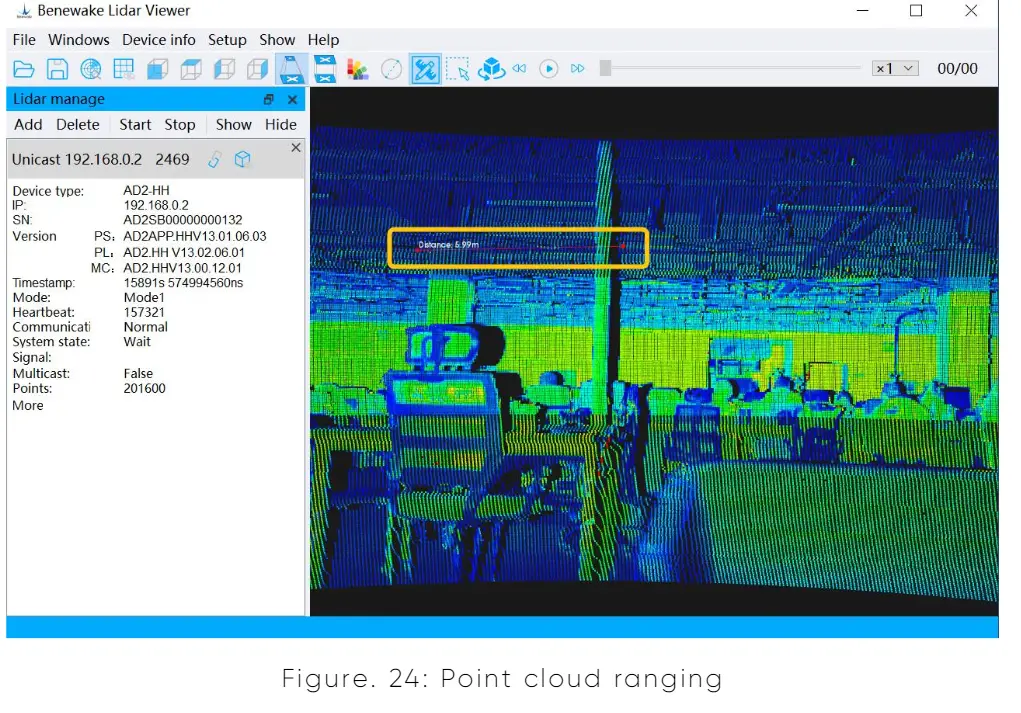Screen dimensions: 1021x713
Task: Click the Device type value AD2-HH
Action: click(x=147, y=191)
